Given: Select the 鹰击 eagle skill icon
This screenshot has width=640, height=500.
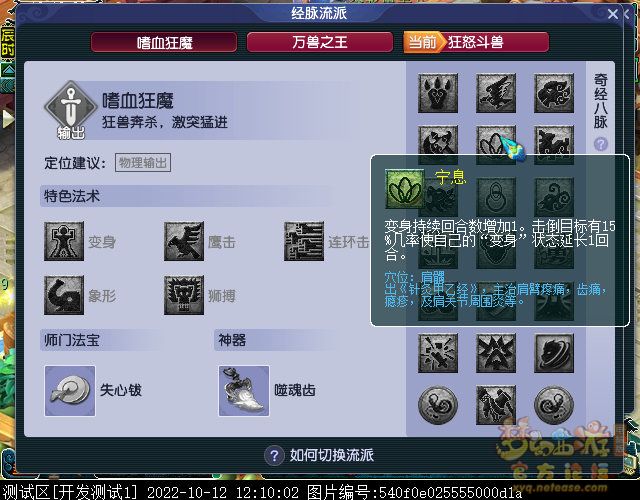Looking at the screenshot, I should coord(184,242).
